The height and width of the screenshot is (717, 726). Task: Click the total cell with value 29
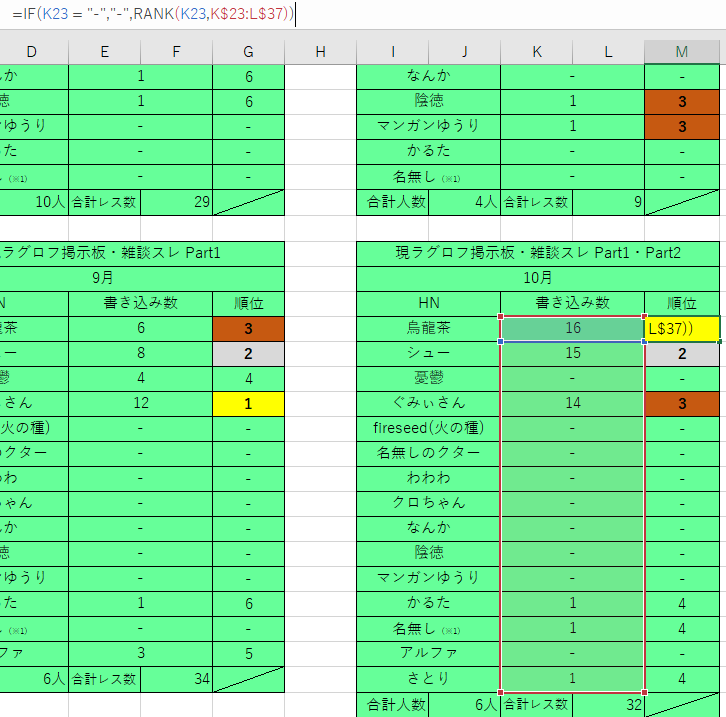176,202
